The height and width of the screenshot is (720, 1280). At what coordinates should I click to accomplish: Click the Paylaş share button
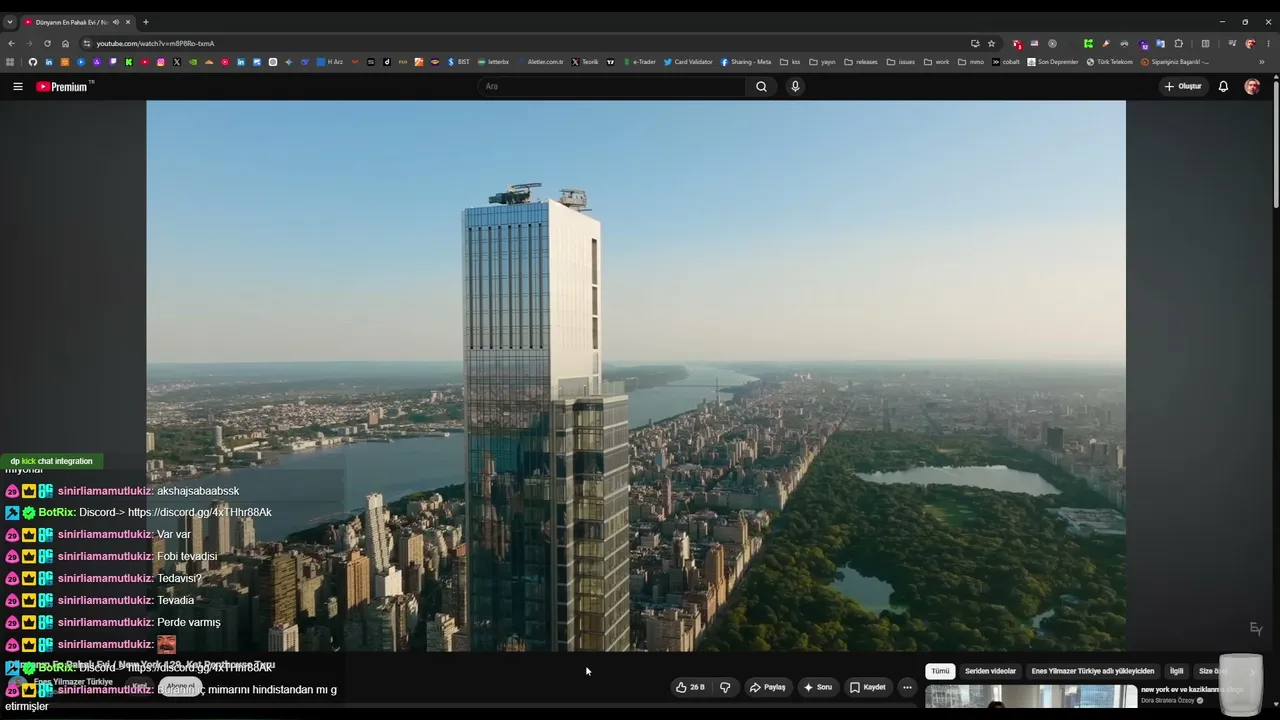(768, 687)
